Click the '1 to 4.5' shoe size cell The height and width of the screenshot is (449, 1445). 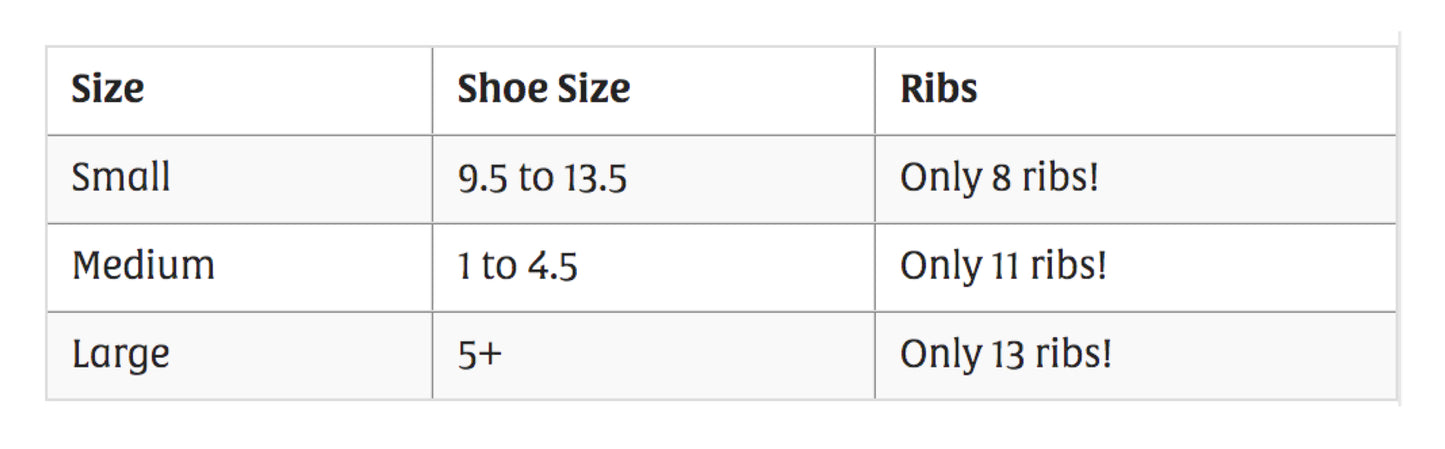517,267
